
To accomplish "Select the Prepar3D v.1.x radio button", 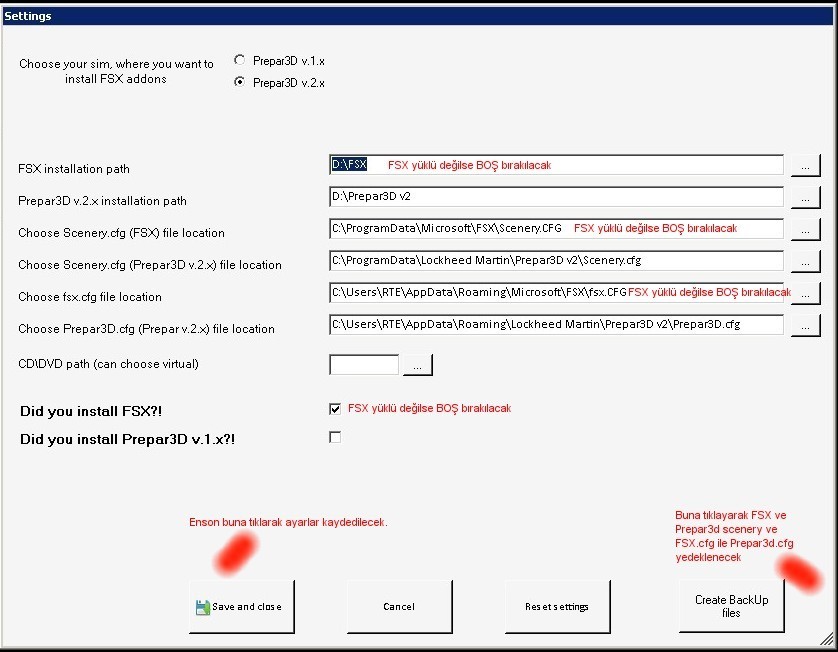I will click(x=239, y=60).
